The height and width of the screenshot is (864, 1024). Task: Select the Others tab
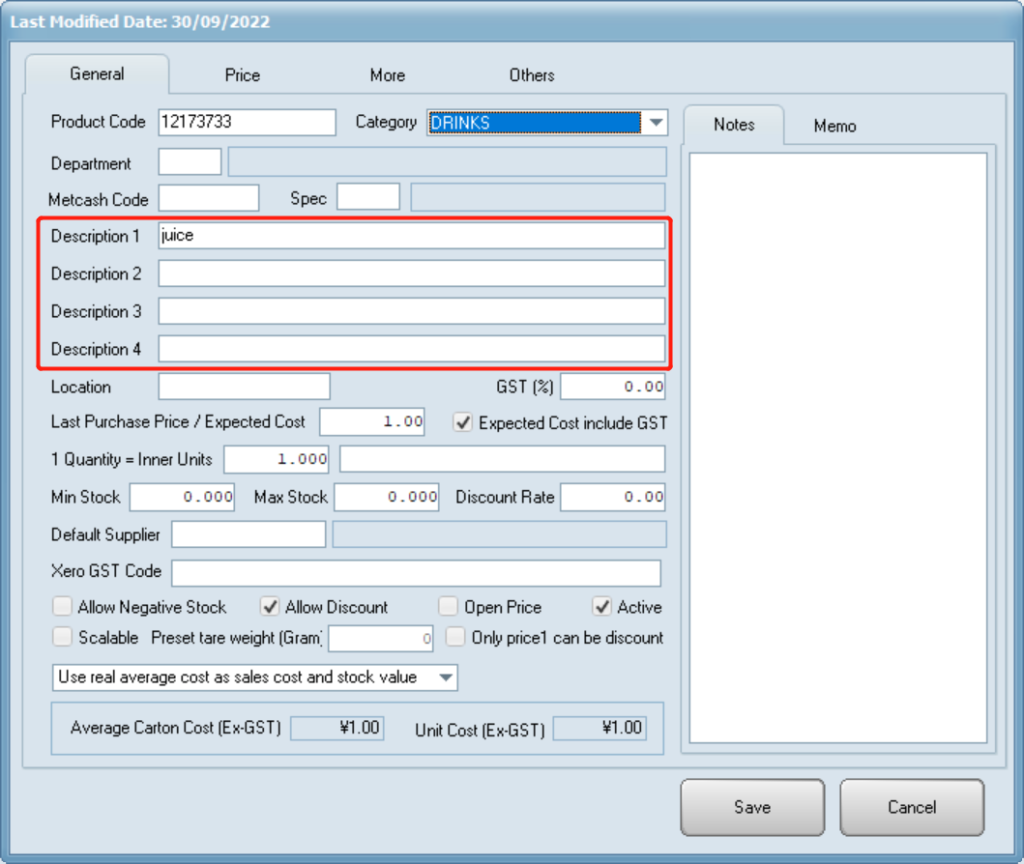[531, 75]
